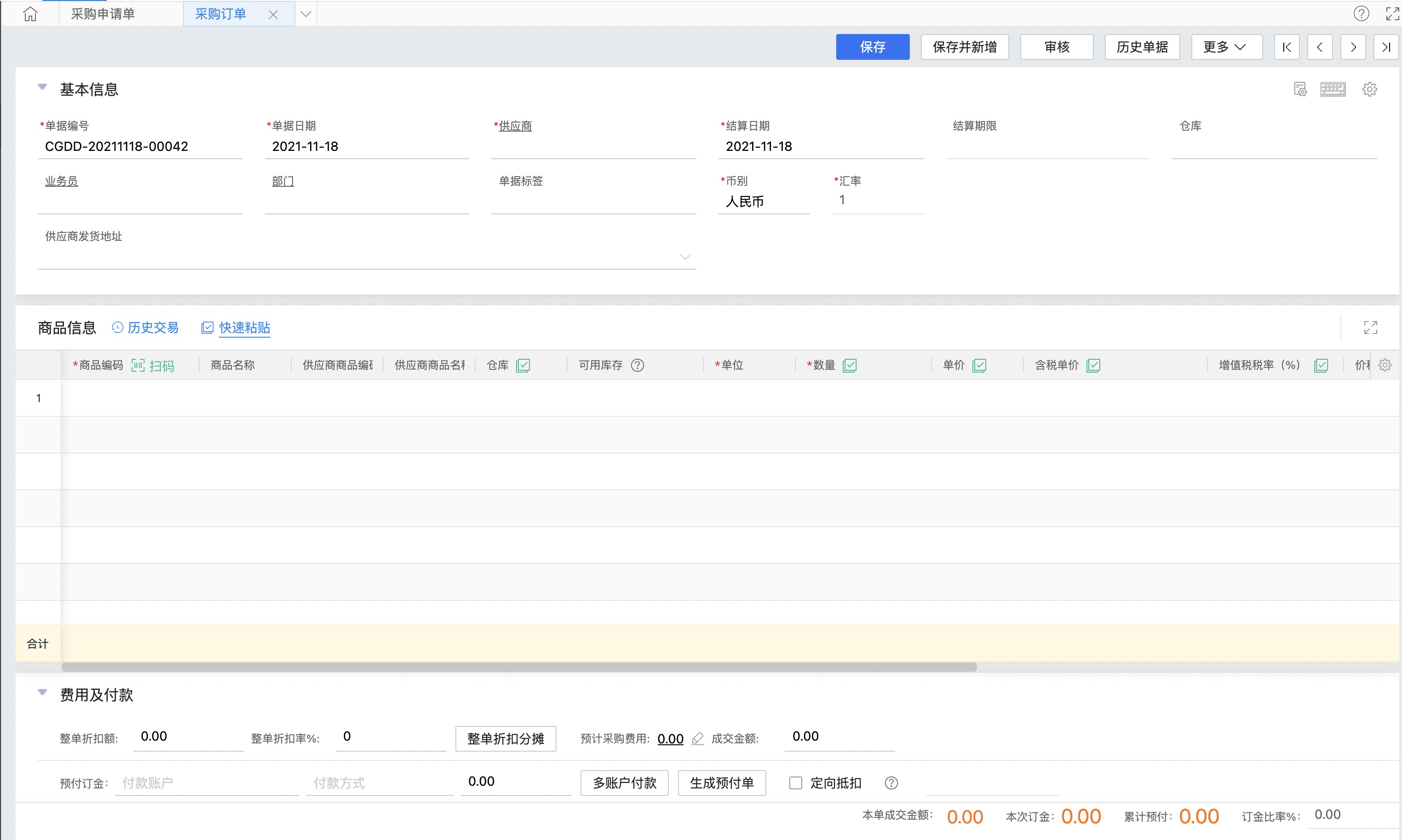
Task: Enable the 定向抵扣 checkbox
Action: pyautogui.click(x=795, y=783)
